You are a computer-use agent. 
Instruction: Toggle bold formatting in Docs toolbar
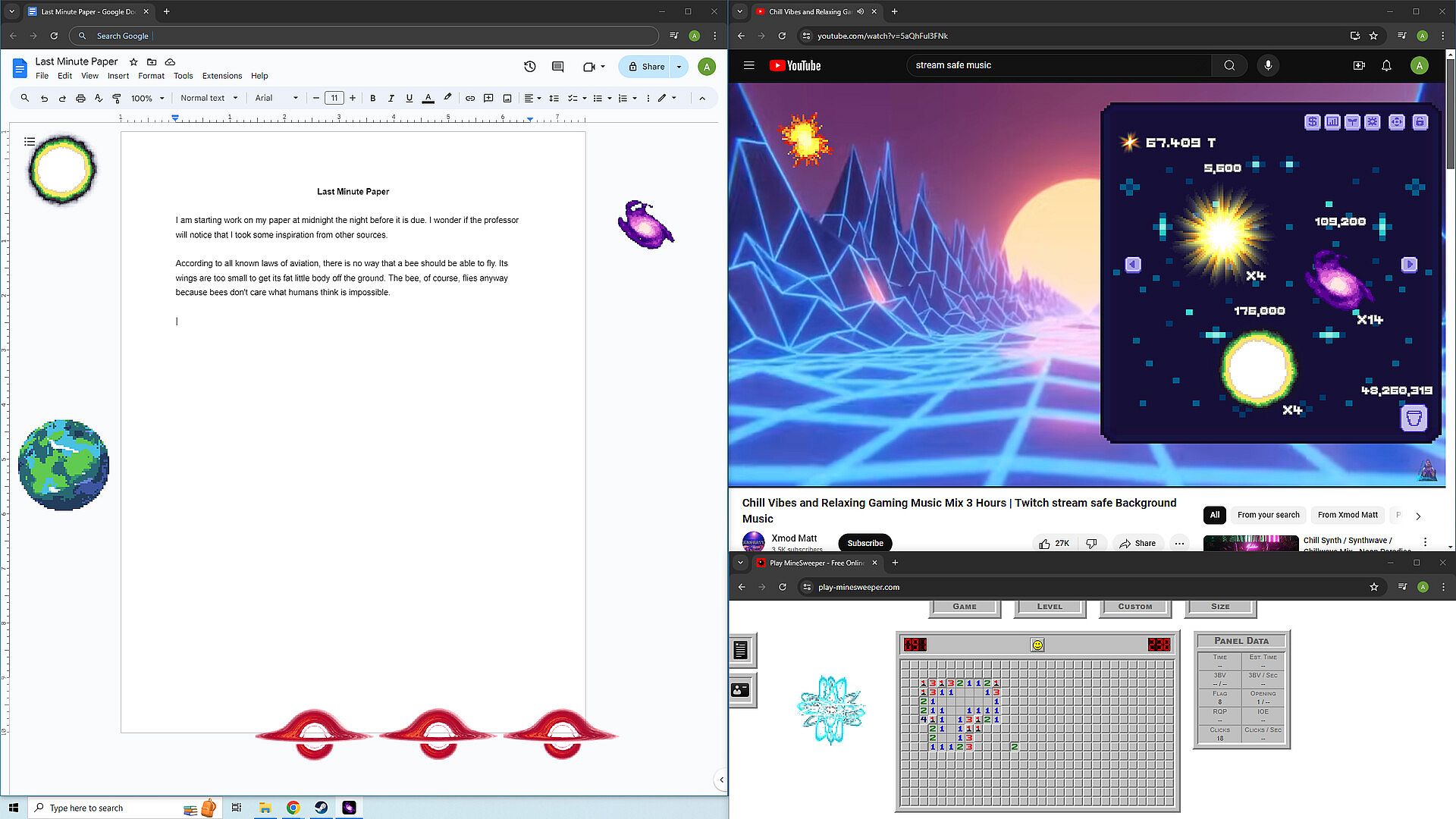point(372,98)
